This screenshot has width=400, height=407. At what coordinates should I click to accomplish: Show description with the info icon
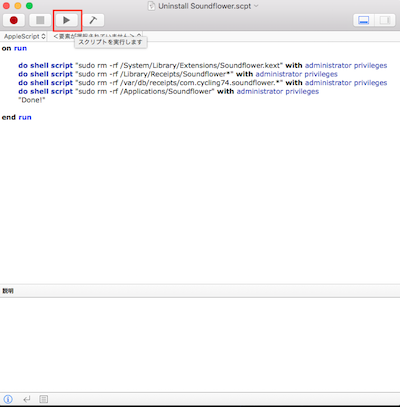pos(8,399)
